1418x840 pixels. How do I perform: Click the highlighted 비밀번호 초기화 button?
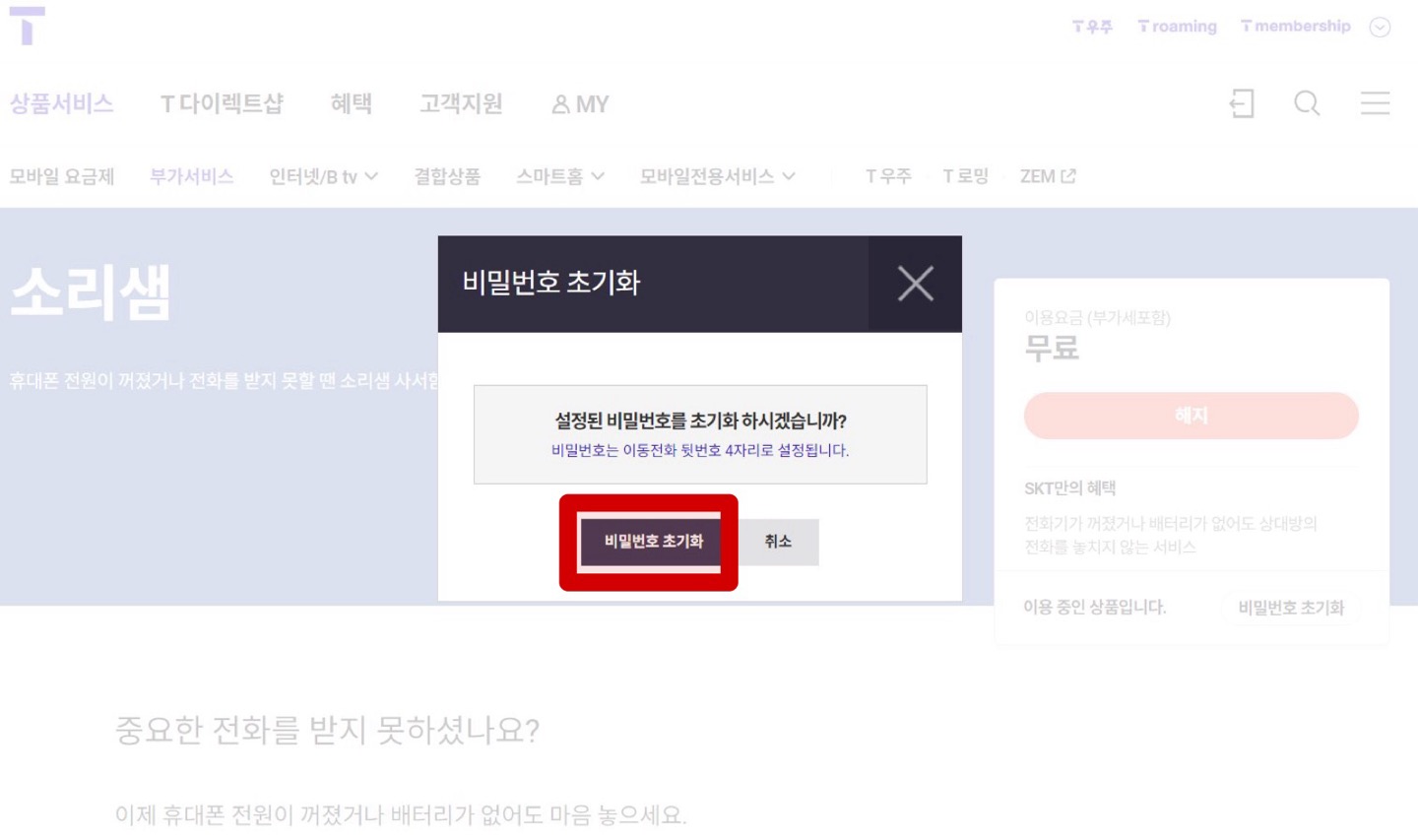point(648,542)
